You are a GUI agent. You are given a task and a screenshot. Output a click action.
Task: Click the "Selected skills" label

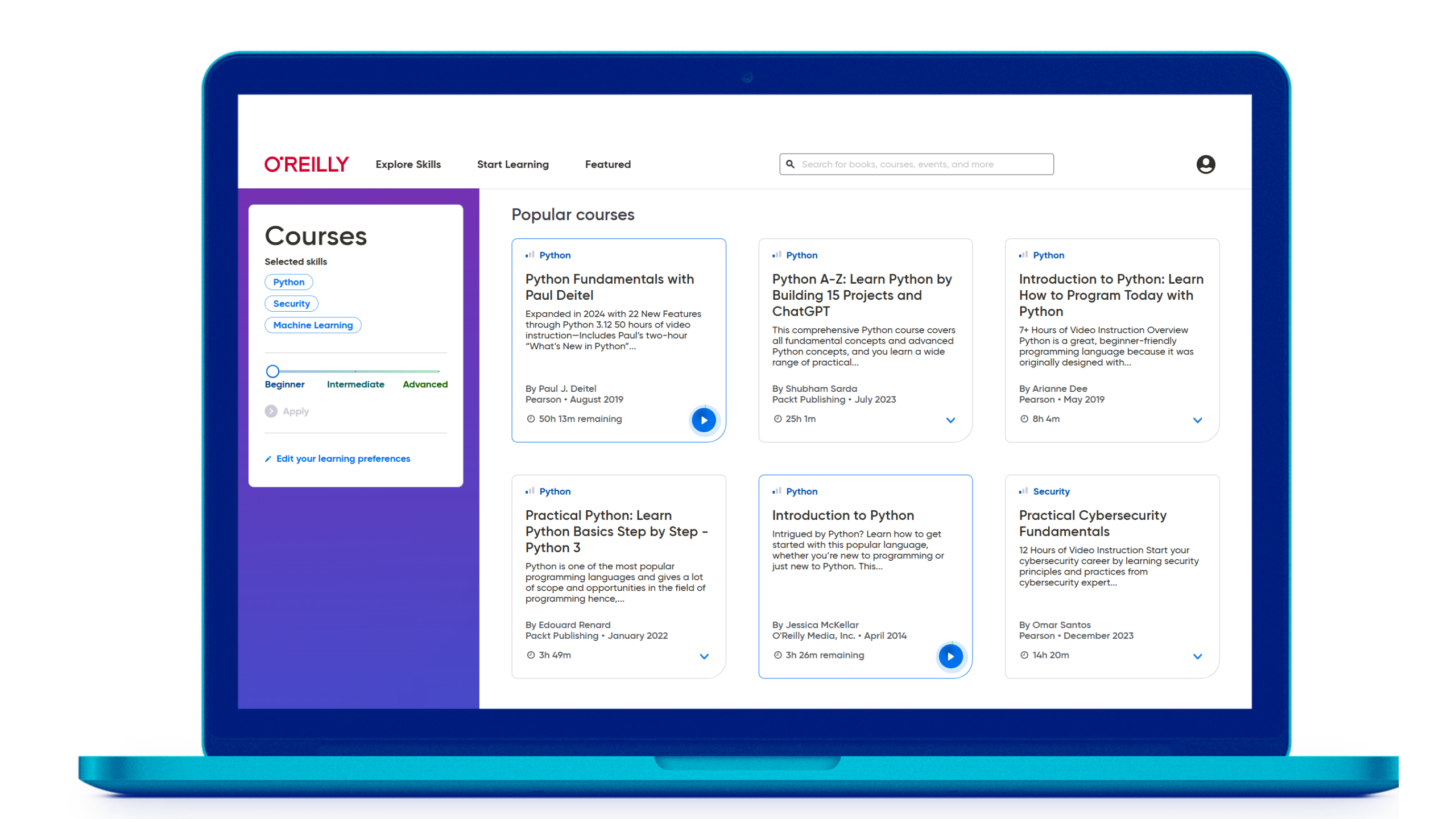(x=295, y=262)
